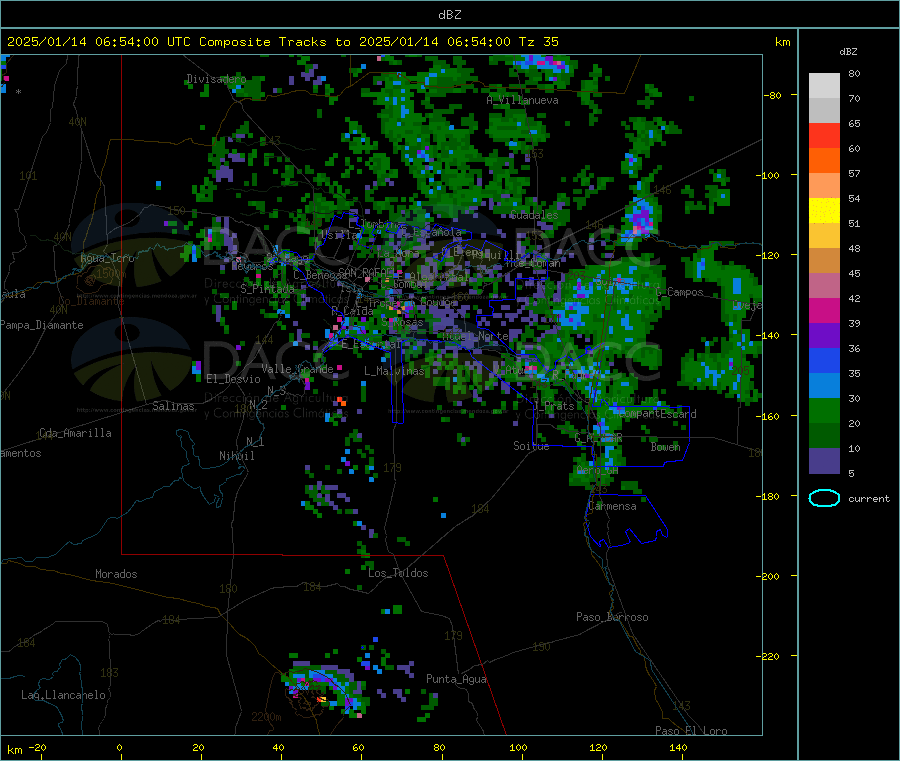900x761 pixels.
Task: Click the 'Pampa_Diamante' label
Action: point(41,325)
